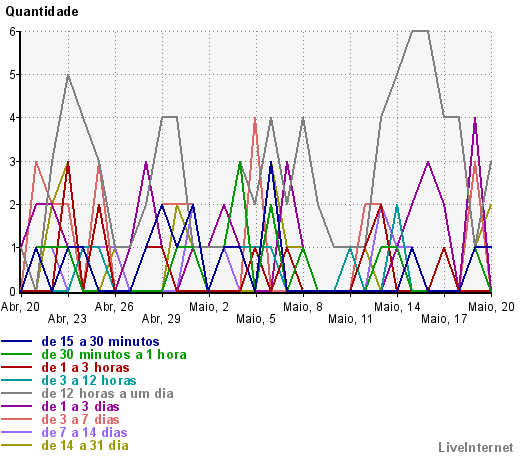Click the light purple legend line swatch
Viewport: 520px width, 457px height.
click(x=16, y=432)
